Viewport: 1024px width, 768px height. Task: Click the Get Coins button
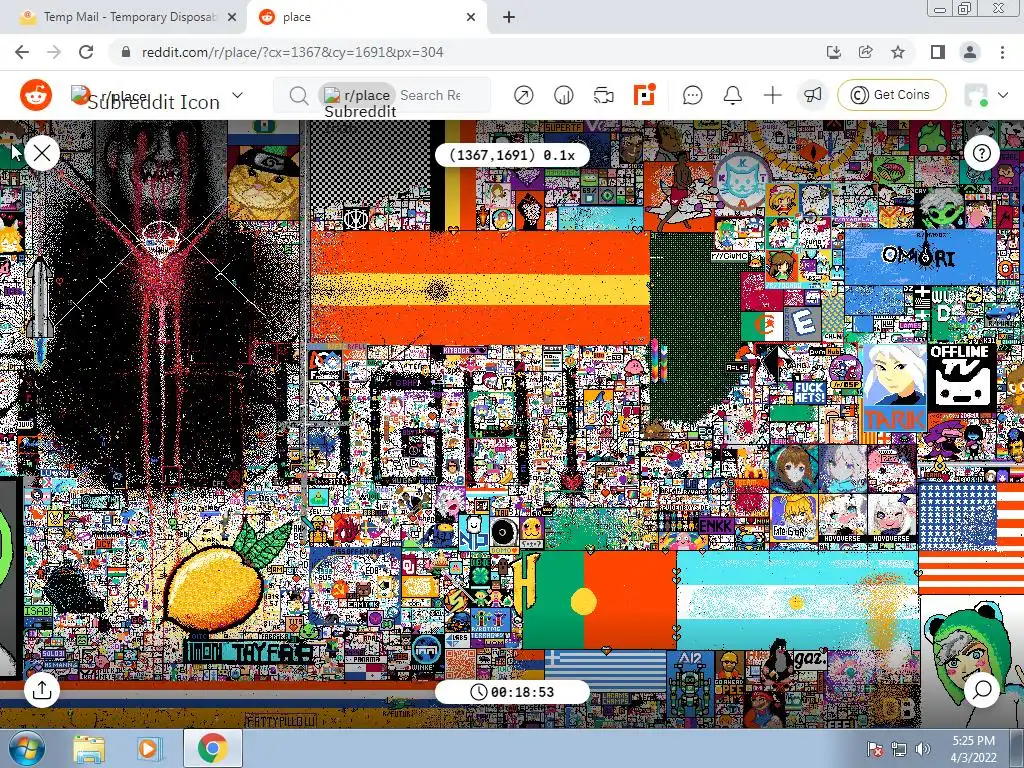[891, 95]
